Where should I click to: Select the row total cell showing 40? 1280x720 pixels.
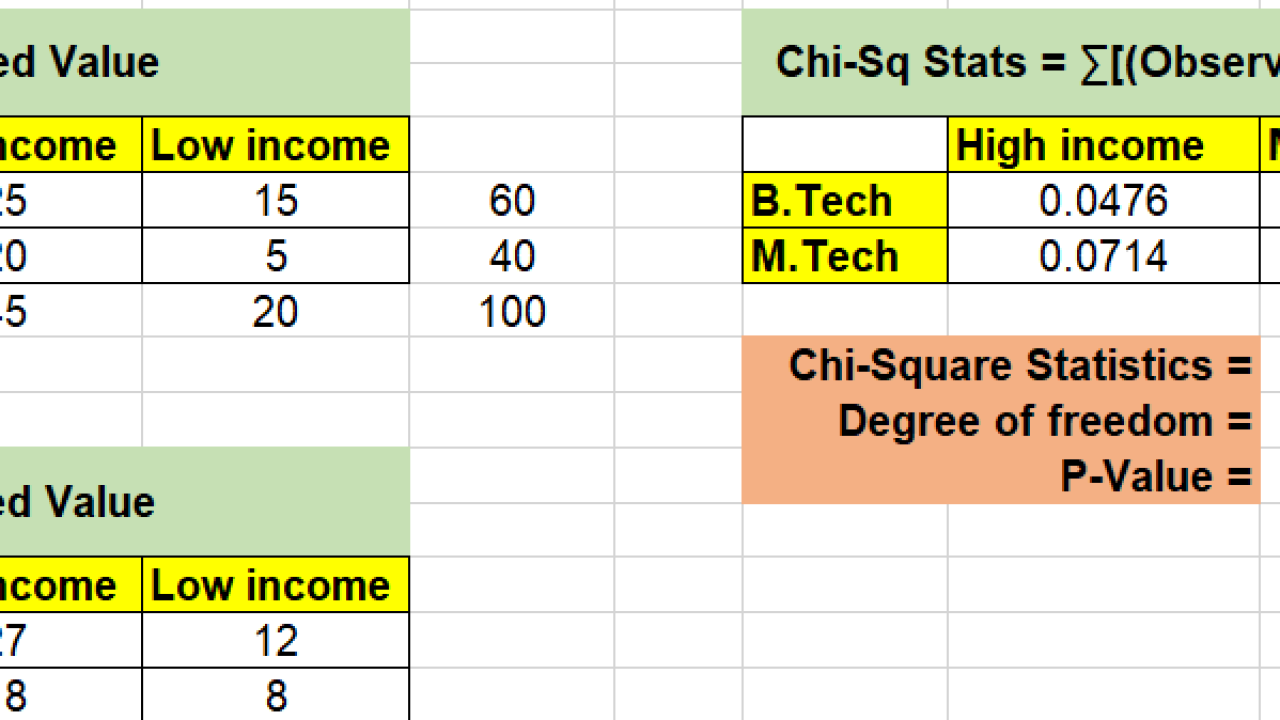(512, 257)
